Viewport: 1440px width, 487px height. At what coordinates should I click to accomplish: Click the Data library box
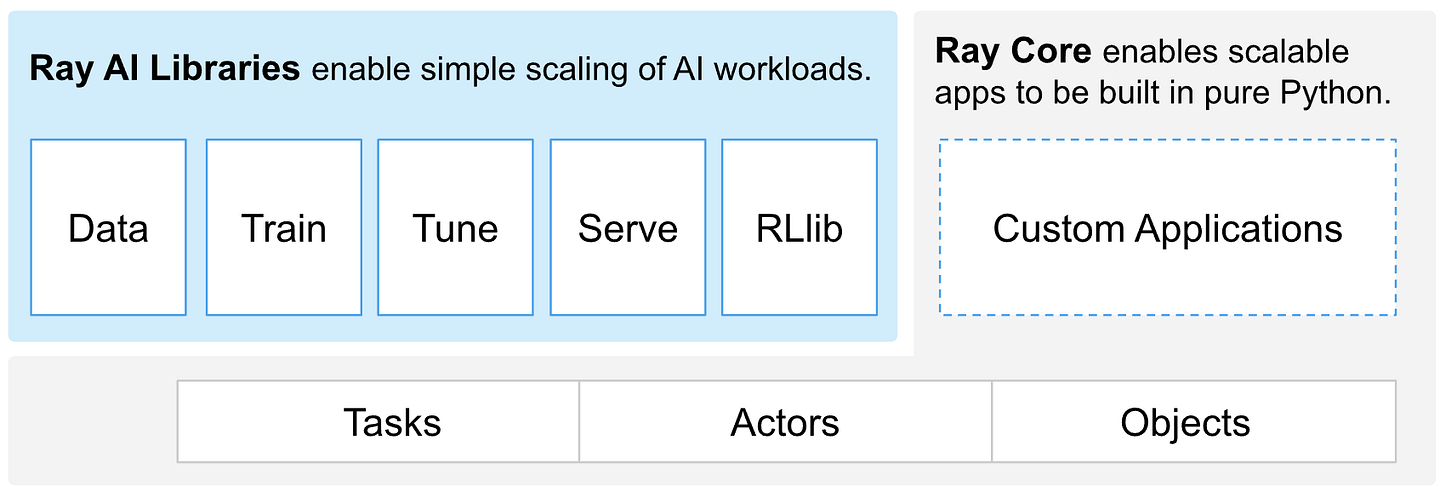108,228
